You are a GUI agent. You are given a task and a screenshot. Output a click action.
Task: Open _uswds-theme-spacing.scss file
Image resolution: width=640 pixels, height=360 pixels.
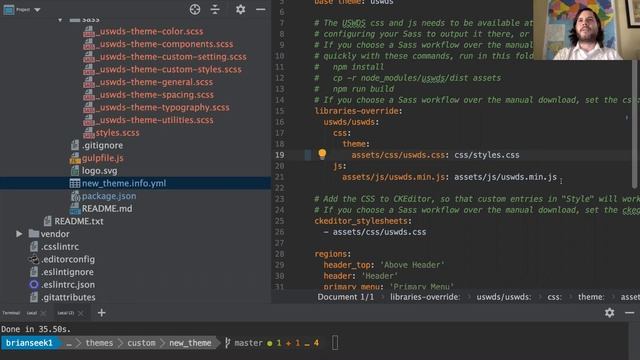156,95
